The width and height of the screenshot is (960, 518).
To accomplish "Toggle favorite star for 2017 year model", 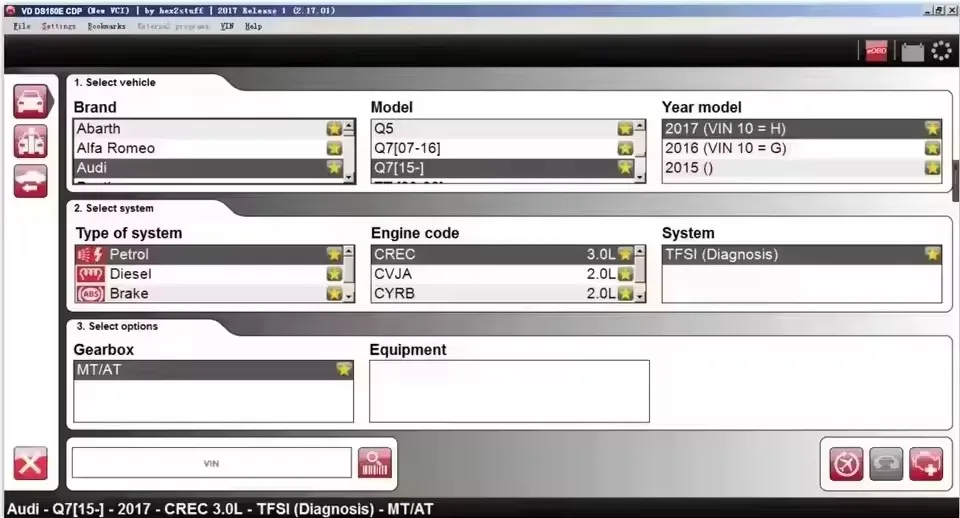I will coord(932,129).
